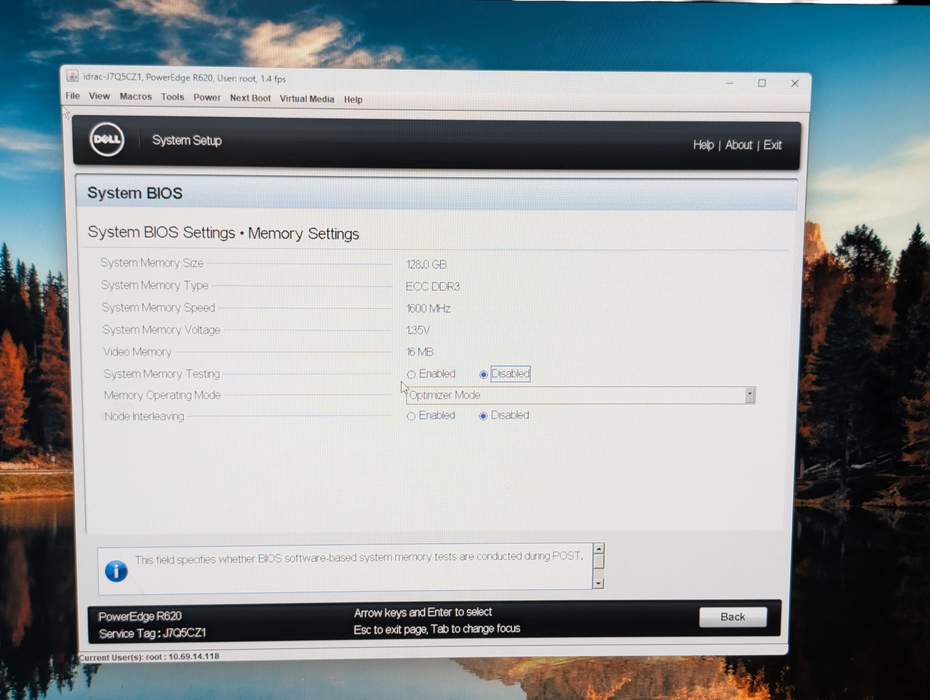
Task: Open the View menu
Action: point(99,96)
